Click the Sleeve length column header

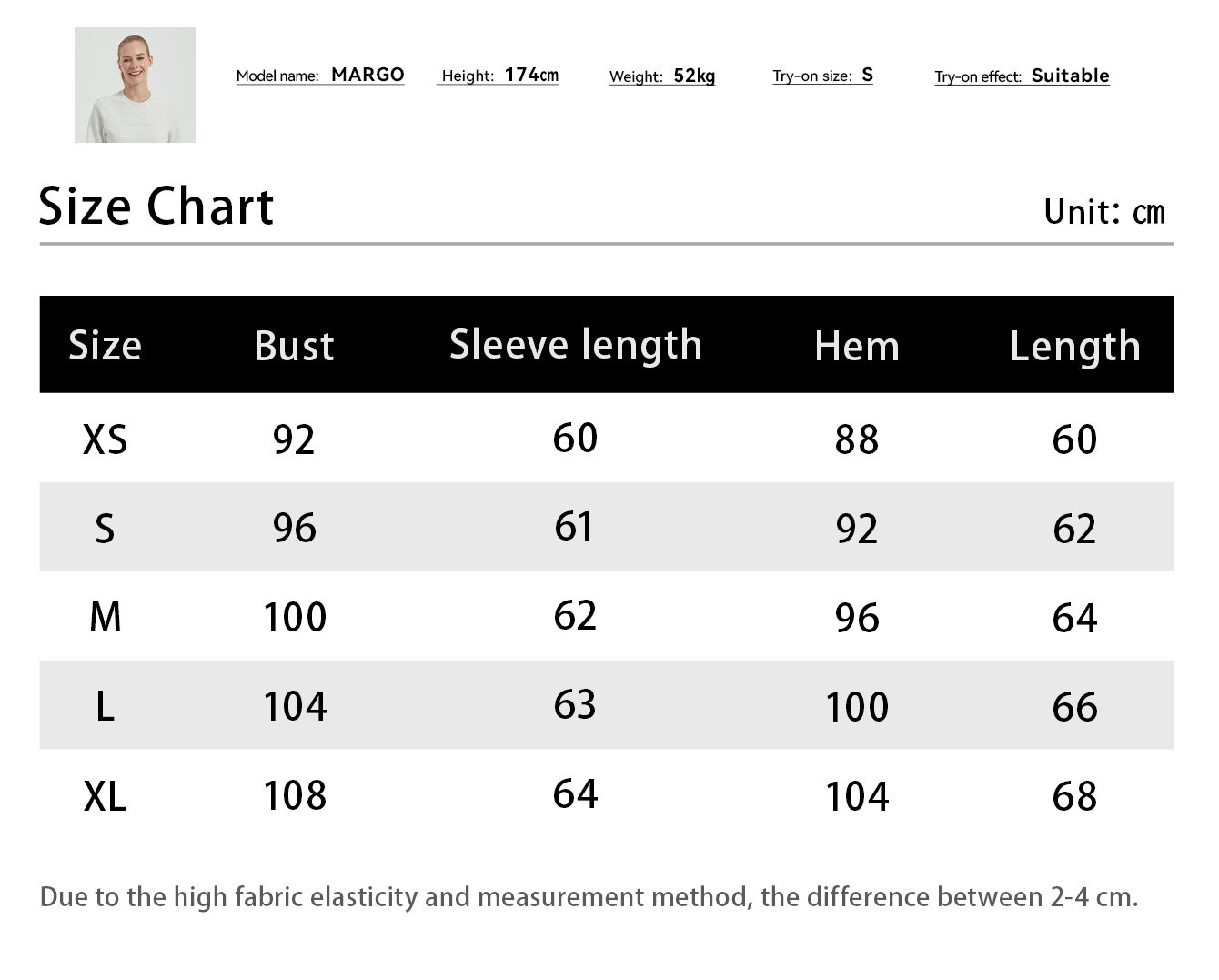pyautogui.click(x=576, y=346)
